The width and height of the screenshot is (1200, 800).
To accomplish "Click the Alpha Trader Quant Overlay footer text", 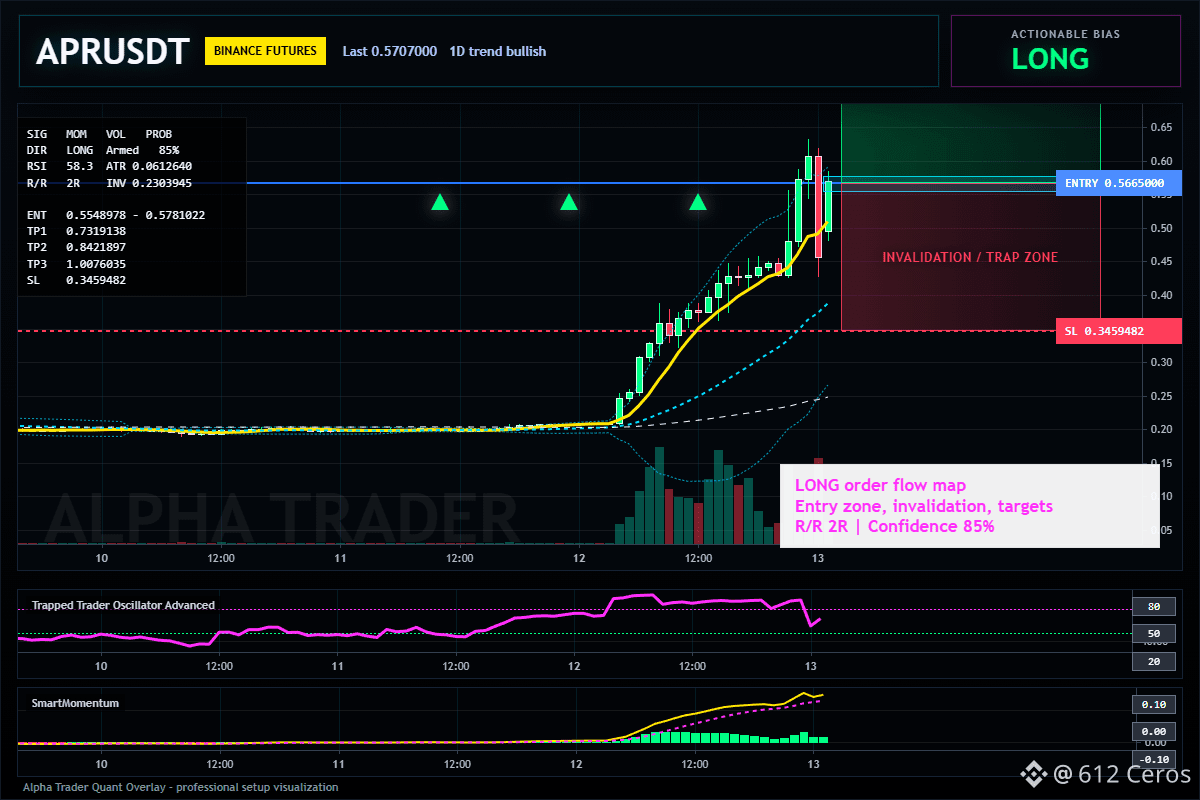I will [x=180, y=787].
